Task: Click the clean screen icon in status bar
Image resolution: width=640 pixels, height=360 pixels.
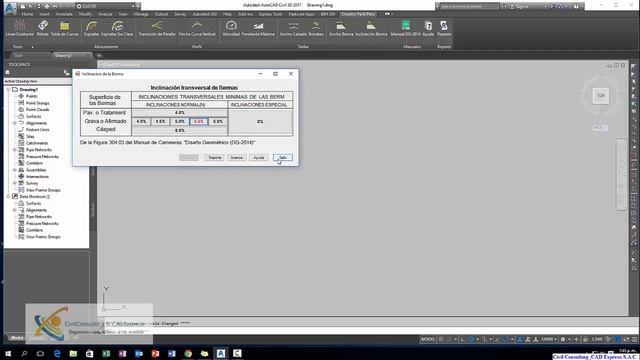Action: (627, 339)
